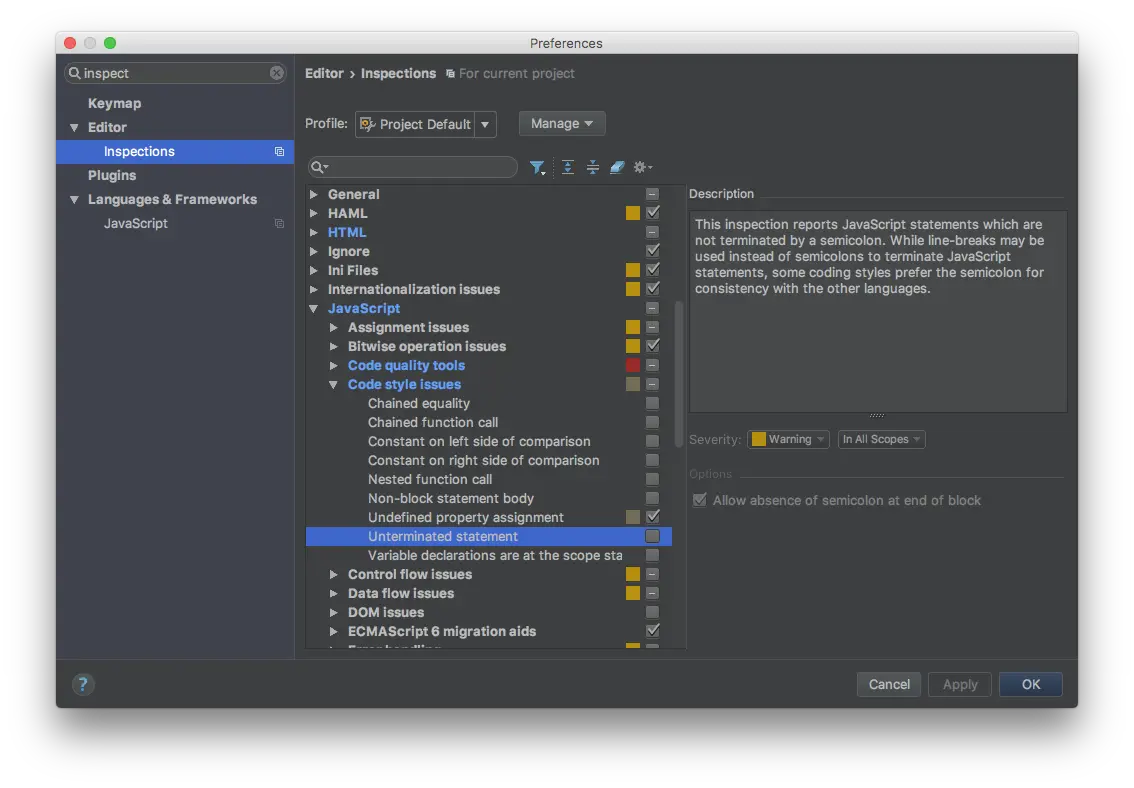
Task: Click the expand all icon
Action: tap(568, 168)
